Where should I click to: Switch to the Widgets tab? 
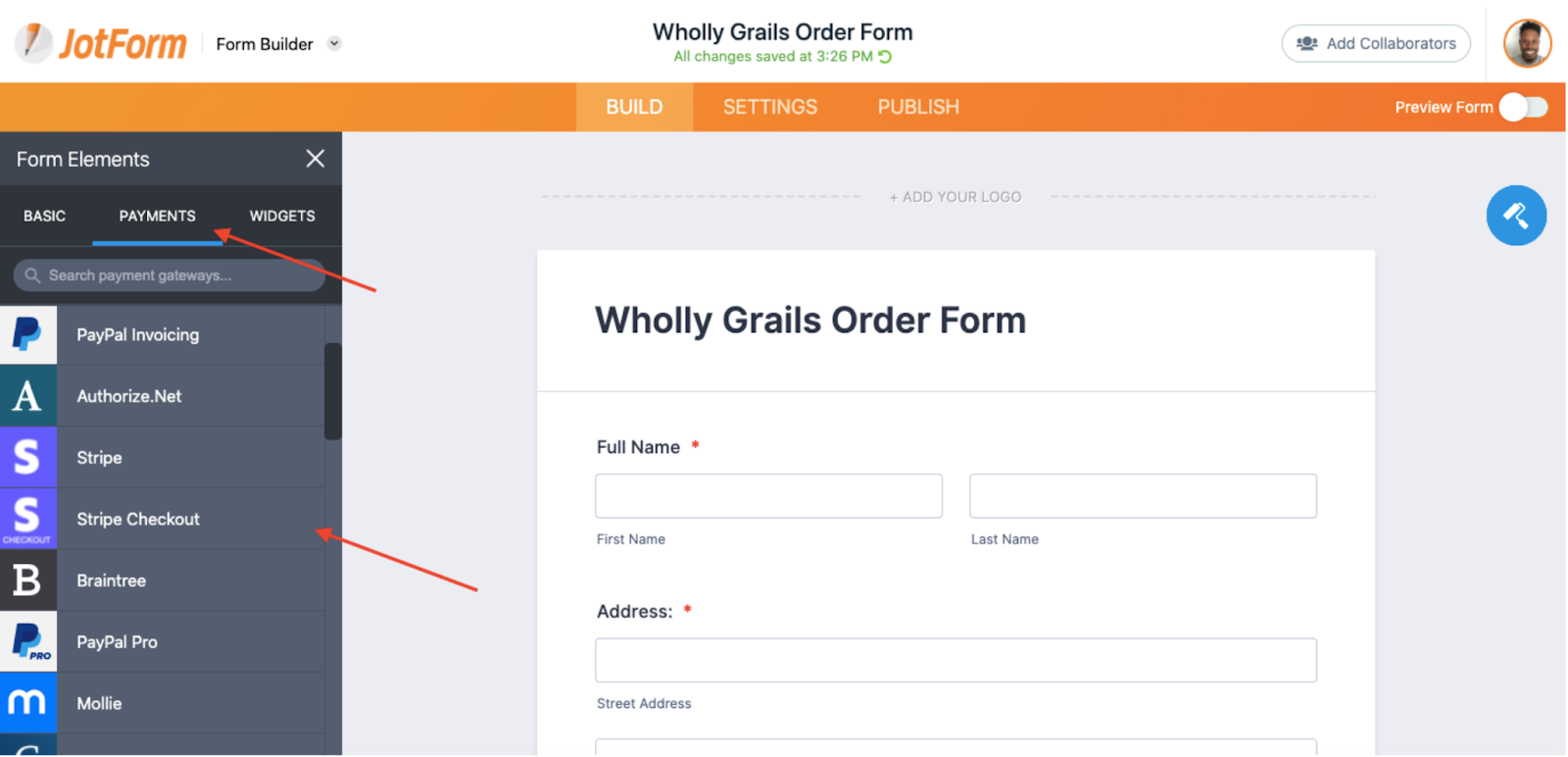tap(282, 216)
